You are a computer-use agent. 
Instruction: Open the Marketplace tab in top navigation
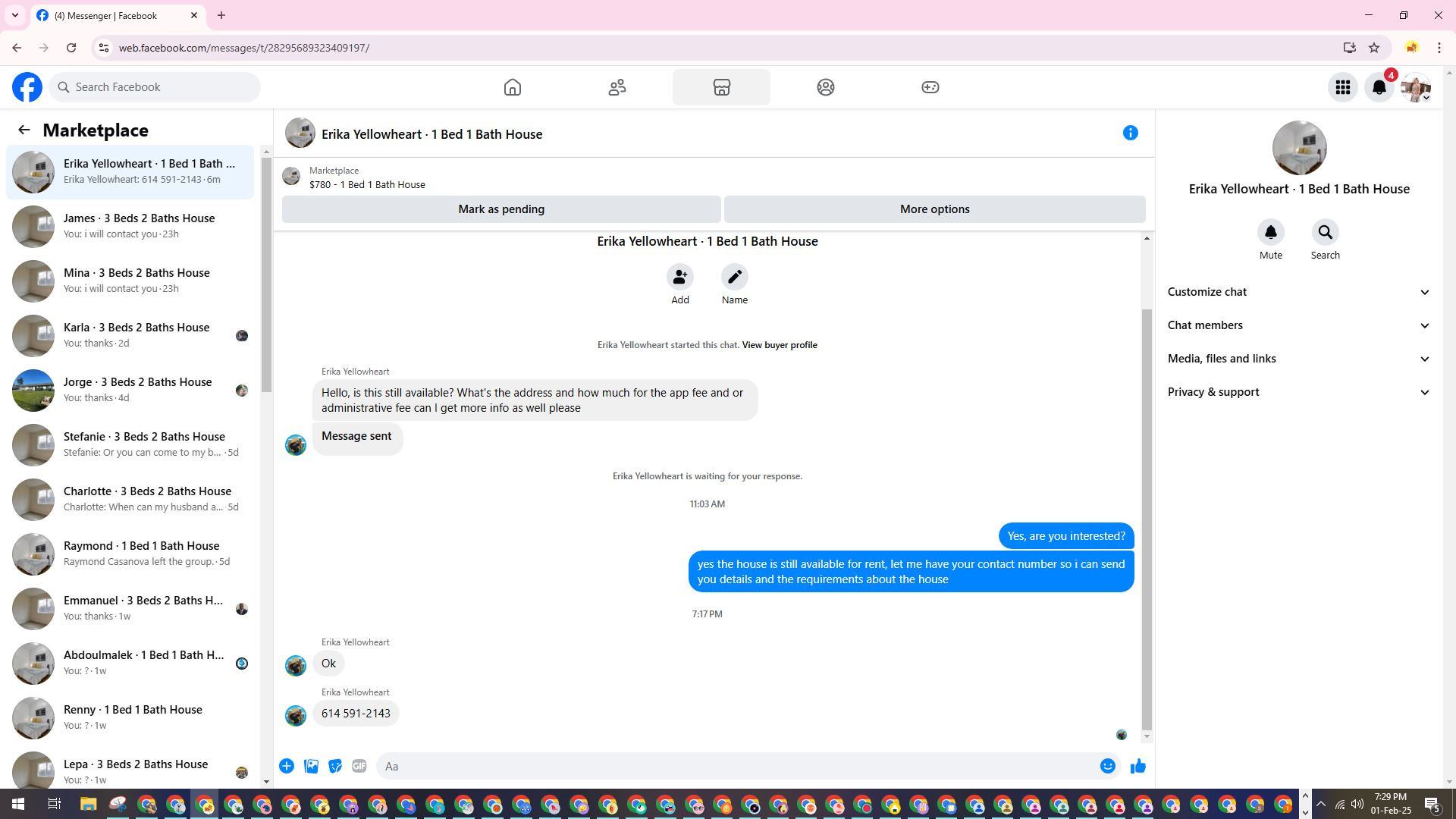[721, 87]
